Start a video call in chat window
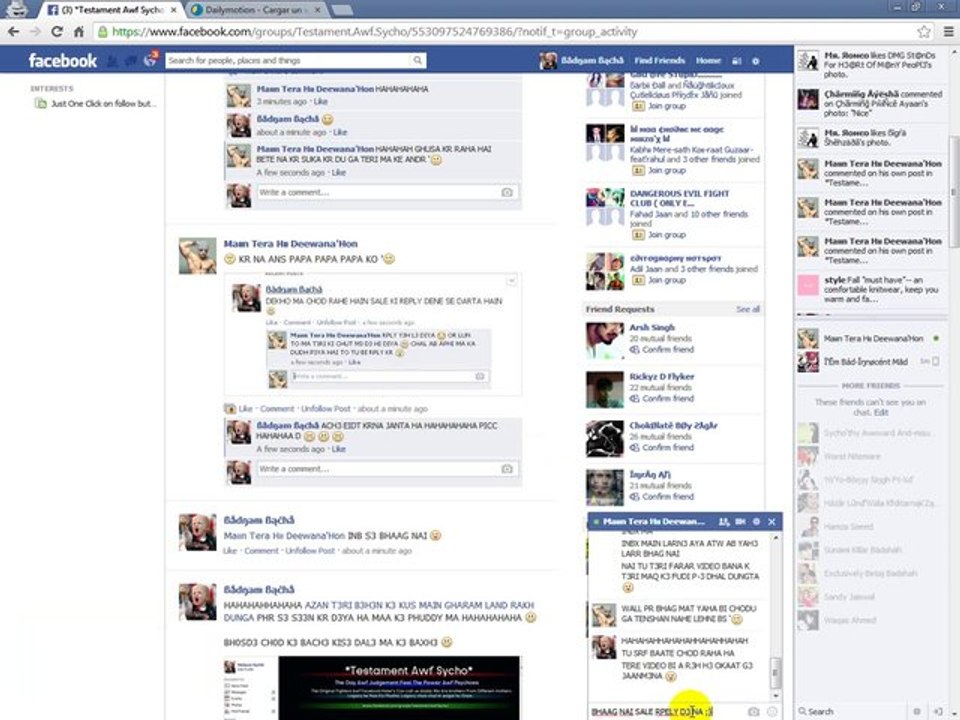Viewport: 960px width, 720px height. [x=740, y=522]
